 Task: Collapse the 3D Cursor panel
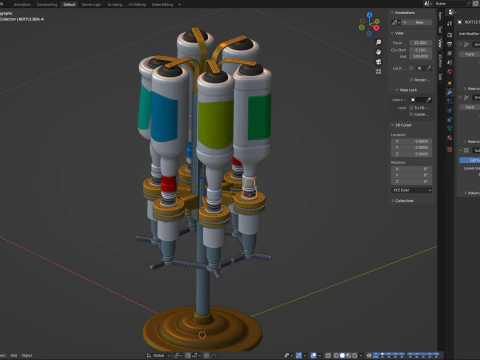[401, 125]
